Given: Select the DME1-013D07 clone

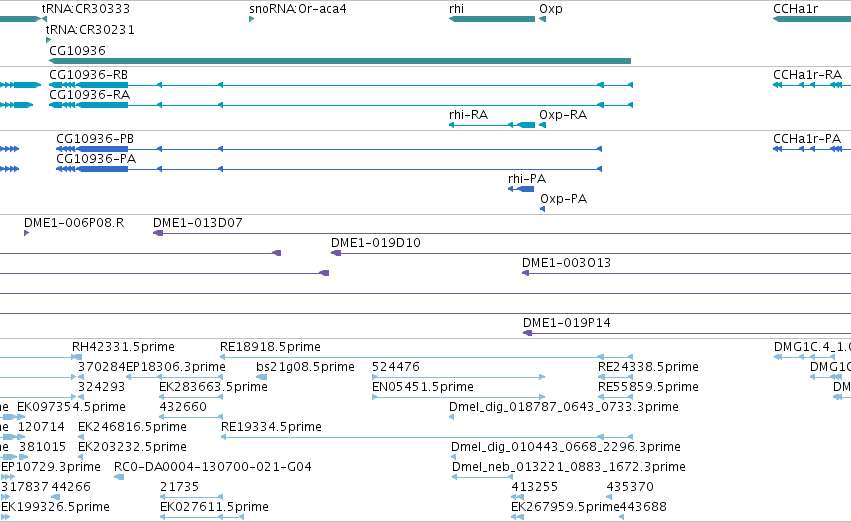Looking at the screenshot, I should [502, 233].
